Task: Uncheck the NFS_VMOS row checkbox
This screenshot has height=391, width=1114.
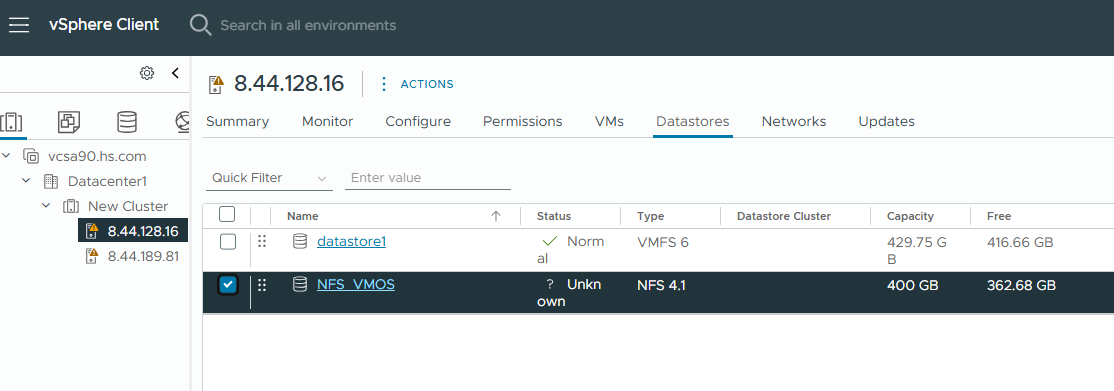Action: [x=227, y=285]
